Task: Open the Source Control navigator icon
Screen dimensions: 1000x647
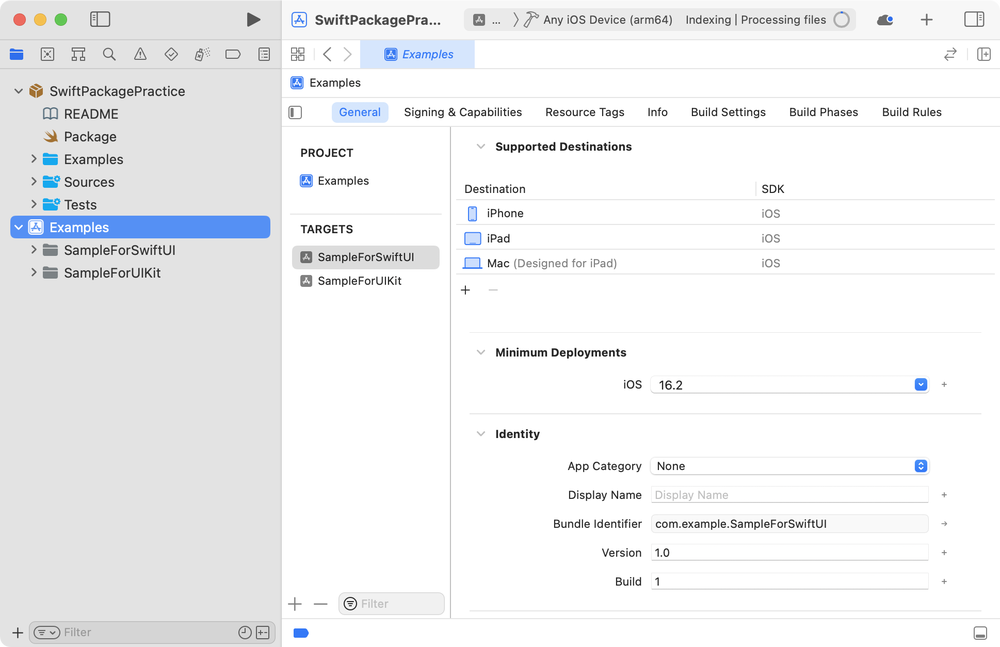Action: point(47,55)
